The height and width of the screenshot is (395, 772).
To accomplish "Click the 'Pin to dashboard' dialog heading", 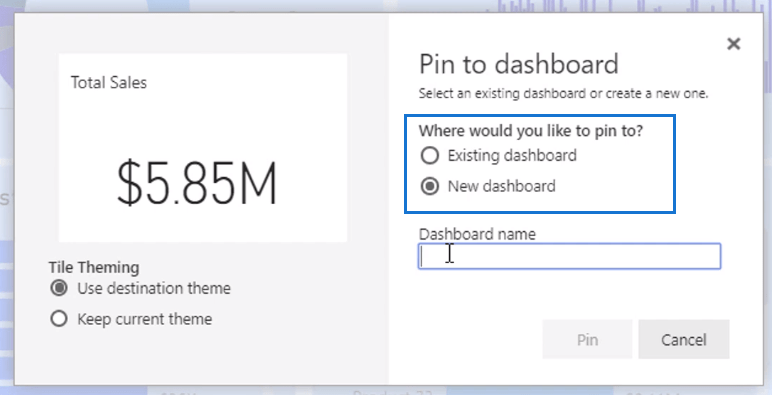I will (x=519, y=64).
